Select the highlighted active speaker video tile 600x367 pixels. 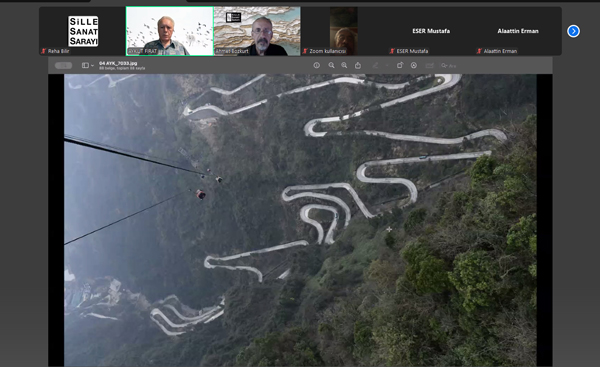pos(170,31)
